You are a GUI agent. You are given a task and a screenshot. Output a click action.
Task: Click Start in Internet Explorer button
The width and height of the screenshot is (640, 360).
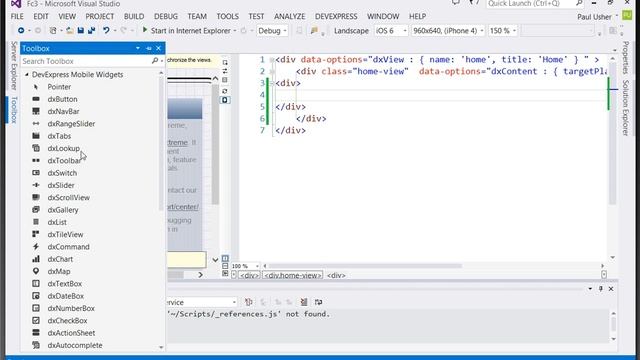(186, 31)
